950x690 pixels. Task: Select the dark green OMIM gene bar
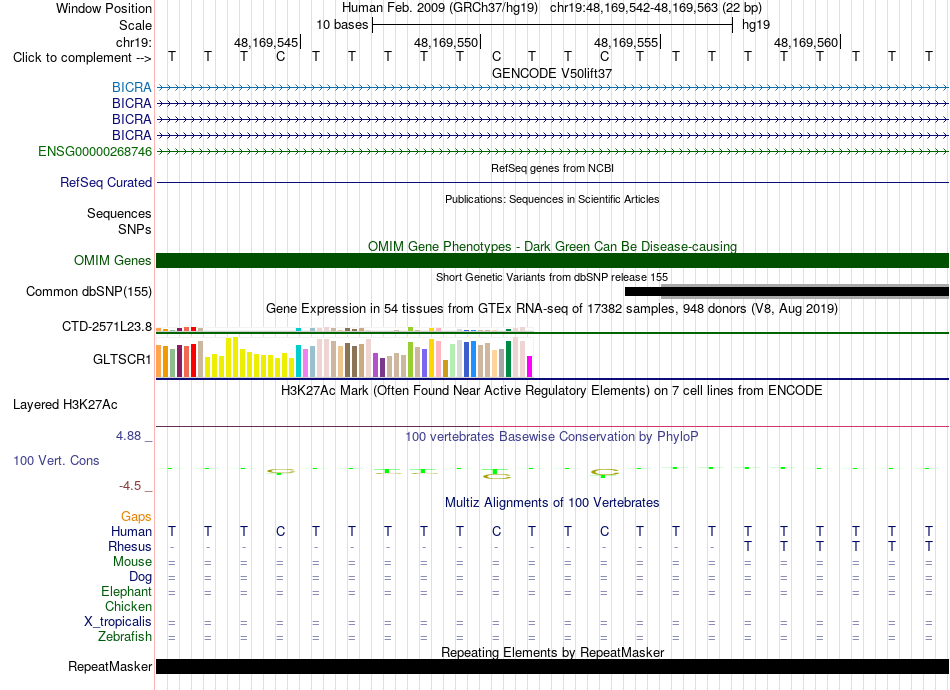click(552, 260)
